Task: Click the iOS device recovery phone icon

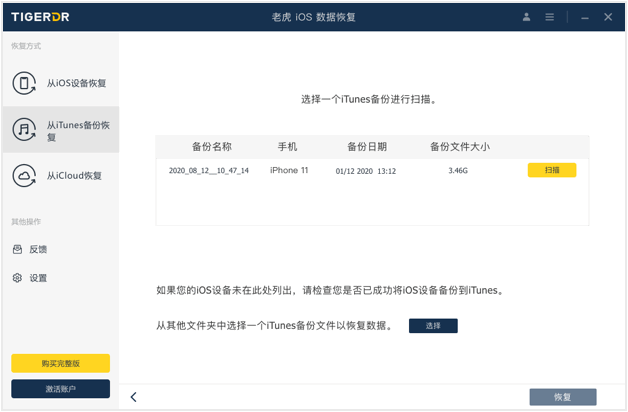Action: [x=25, y=83]
